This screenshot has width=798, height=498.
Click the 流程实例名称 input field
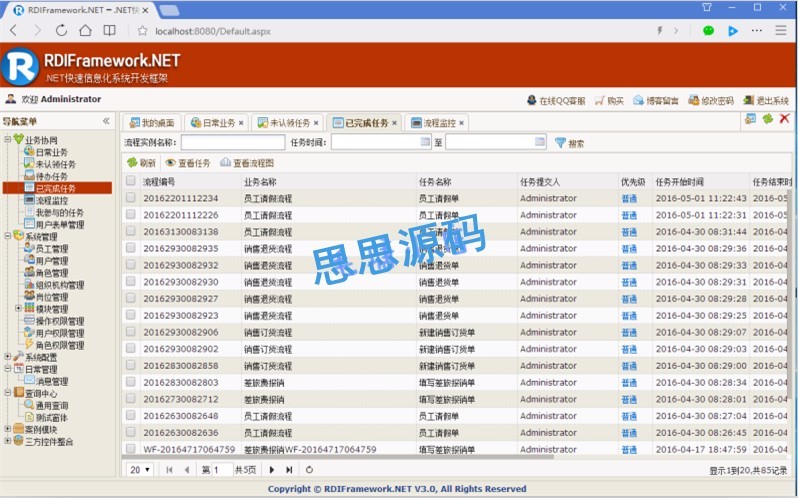[x=232, y=143]
